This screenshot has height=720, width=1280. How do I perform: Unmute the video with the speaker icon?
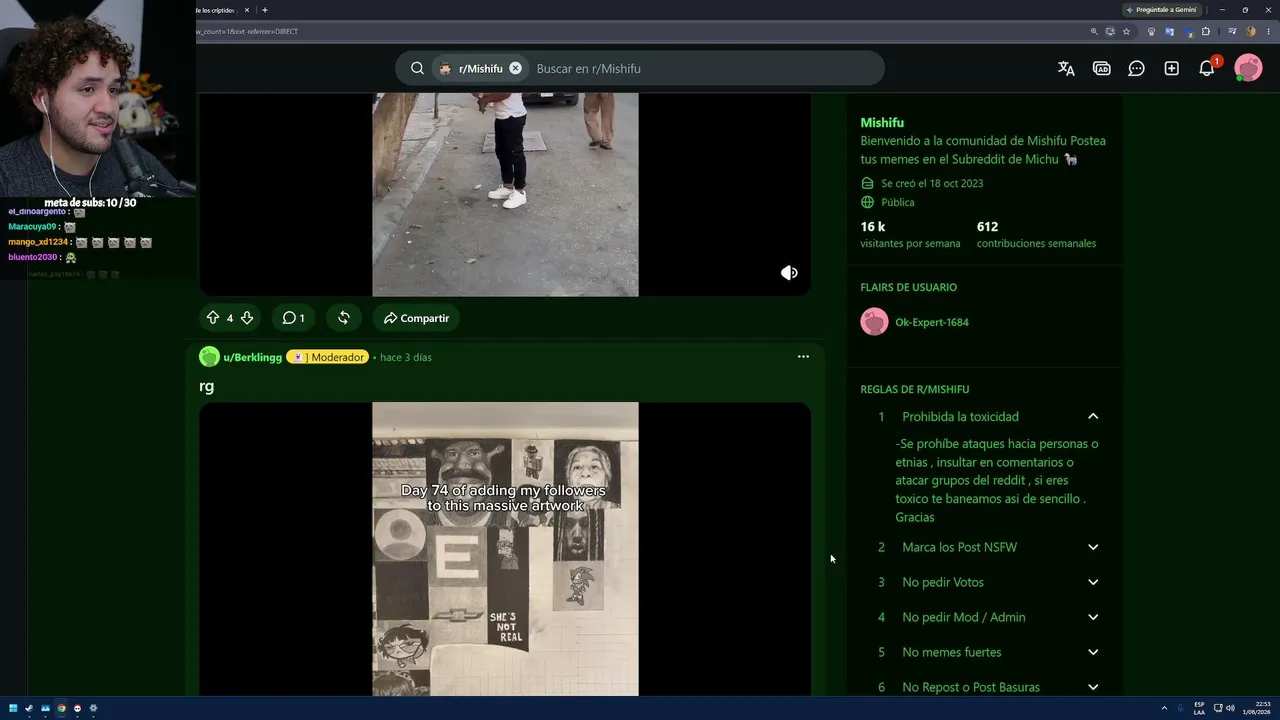coord(789,273)
